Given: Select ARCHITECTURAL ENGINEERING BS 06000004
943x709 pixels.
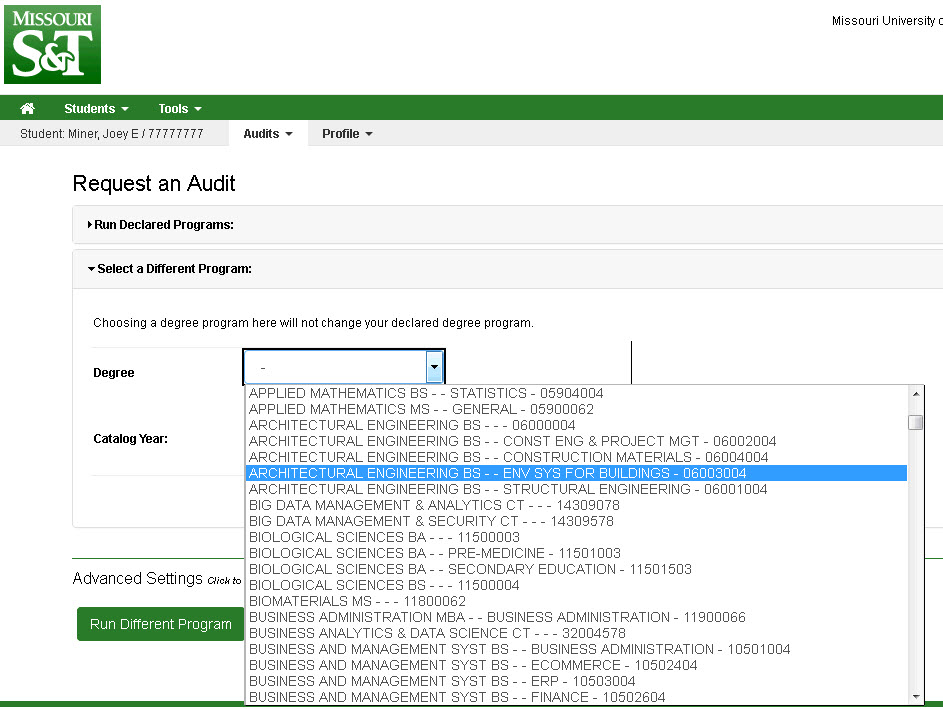Looking at the screenshot, I should pyautogui.click(x=576, y=425).
